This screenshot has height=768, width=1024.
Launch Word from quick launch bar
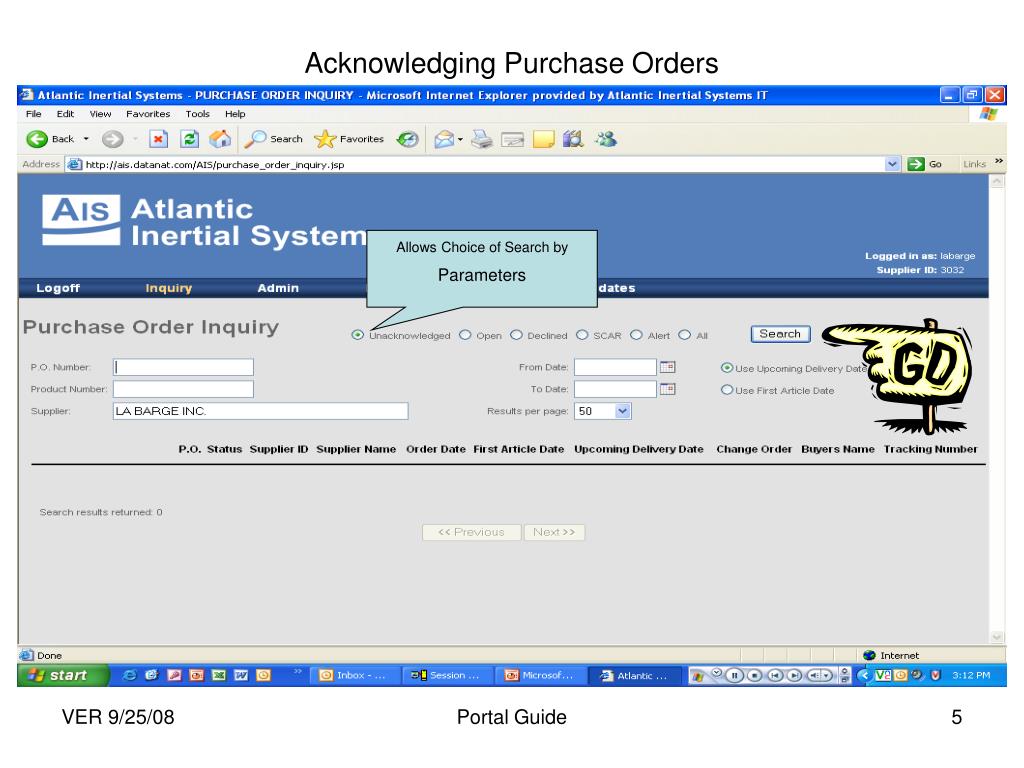(241, 675)
